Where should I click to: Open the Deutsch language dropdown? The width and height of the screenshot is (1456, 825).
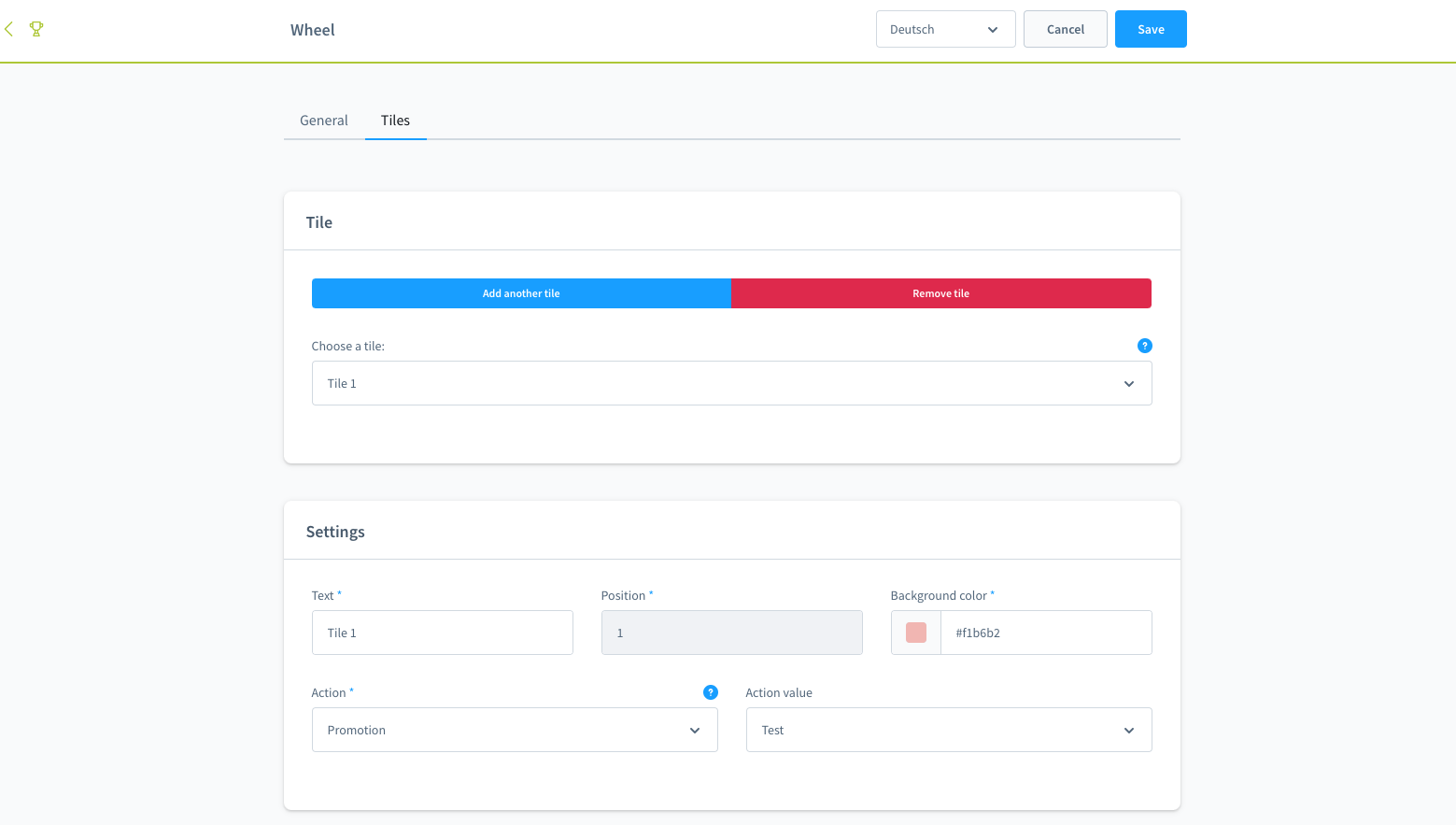(x=945, y=29)
